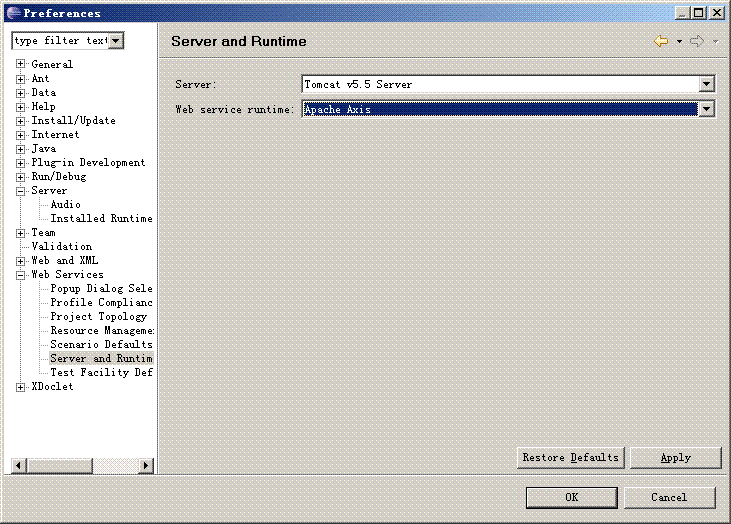
Task: Expand the Internet tree node
Action: point(20,135)
